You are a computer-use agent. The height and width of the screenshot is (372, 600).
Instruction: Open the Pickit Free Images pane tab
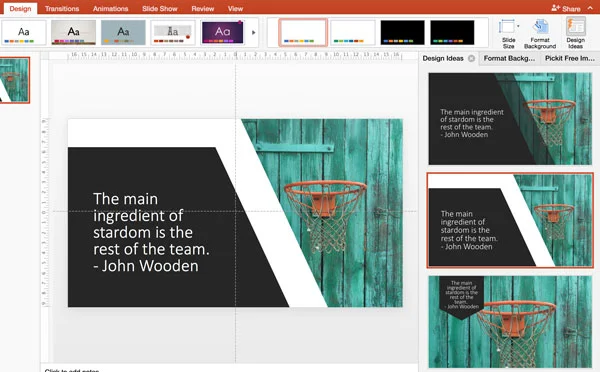(x=570, y=58)
